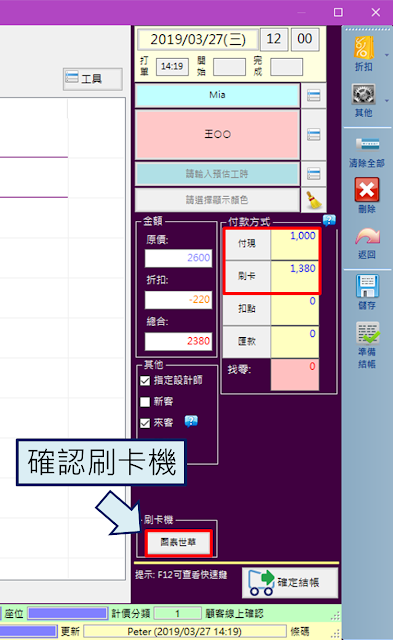Click the hour field showing 12
Viewport: 393px width, 640px height.
[274, 39]
